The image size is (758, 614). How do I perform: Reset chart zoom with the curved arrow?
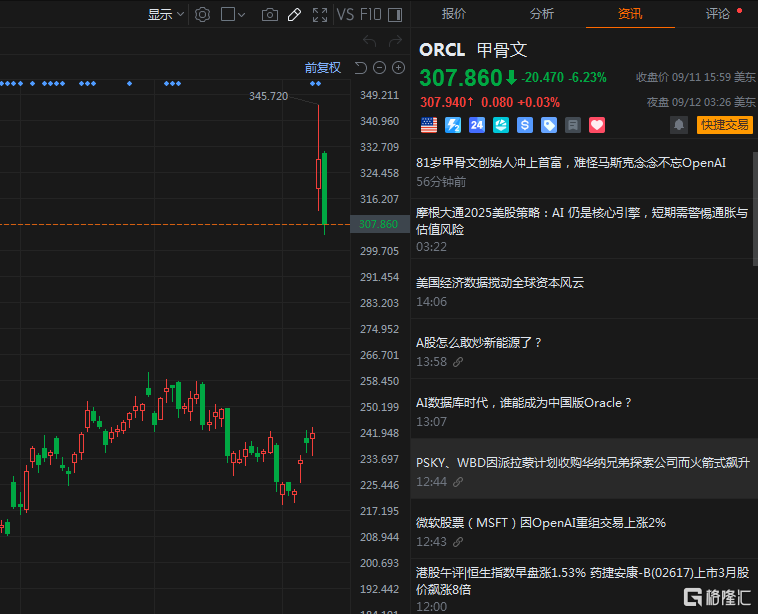[x=361, y=68]
